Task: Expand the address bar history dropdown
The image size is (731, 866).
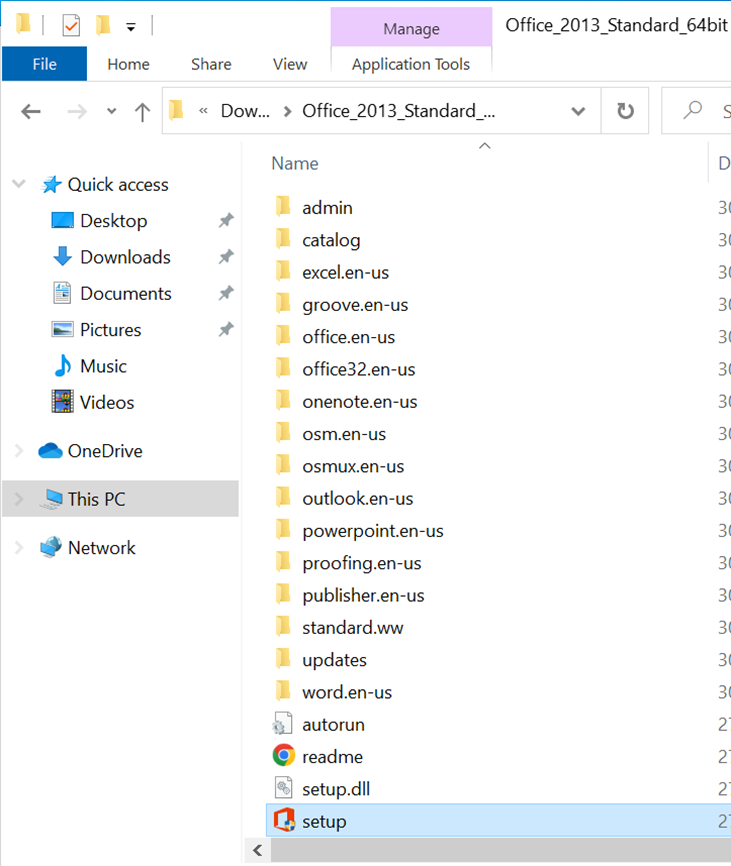Action: coord(578,111)
